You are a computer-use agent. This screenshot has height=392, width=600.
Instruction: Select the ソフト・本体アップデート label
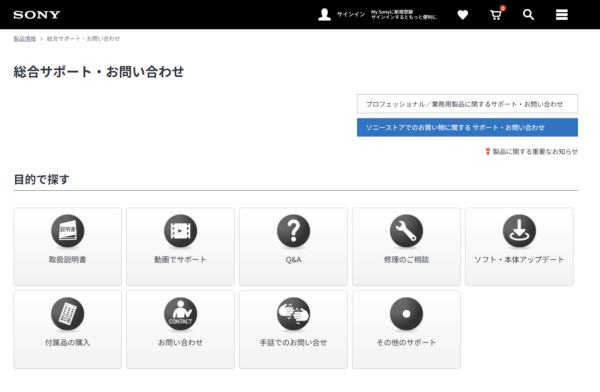[x=519, y=260]
